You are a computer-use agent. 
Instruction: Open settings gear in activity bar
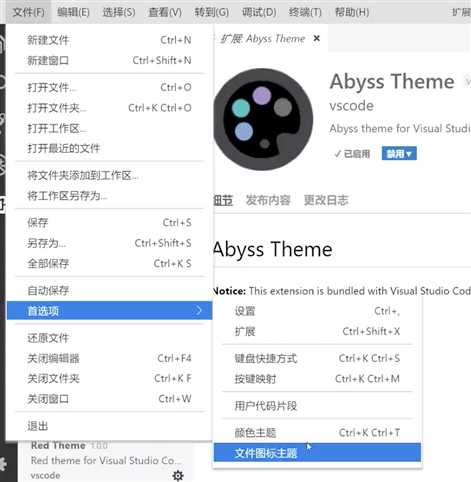pos(3,464)
